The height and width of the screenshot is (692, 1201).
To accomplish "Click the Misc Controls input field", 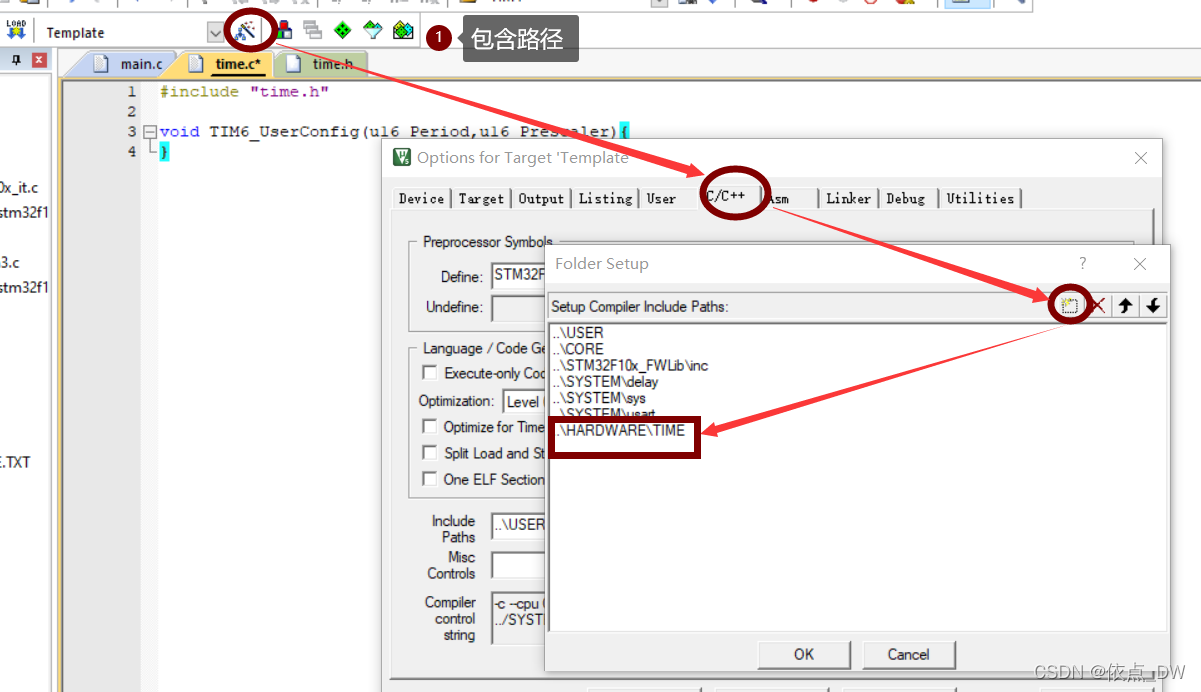I will click(518, 565).
